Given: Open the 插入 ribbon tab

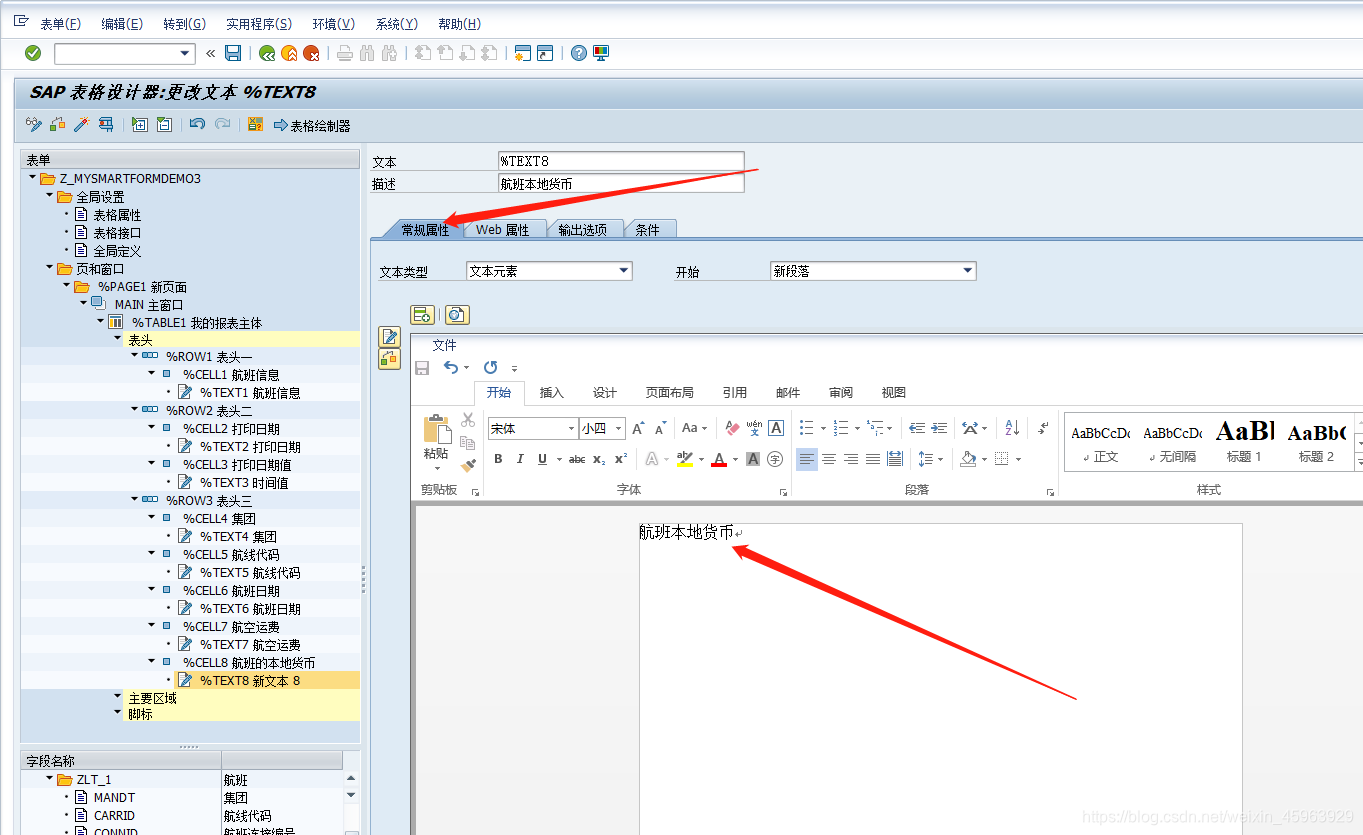Looking at the screenshot, I should click(x=552, y=392).
